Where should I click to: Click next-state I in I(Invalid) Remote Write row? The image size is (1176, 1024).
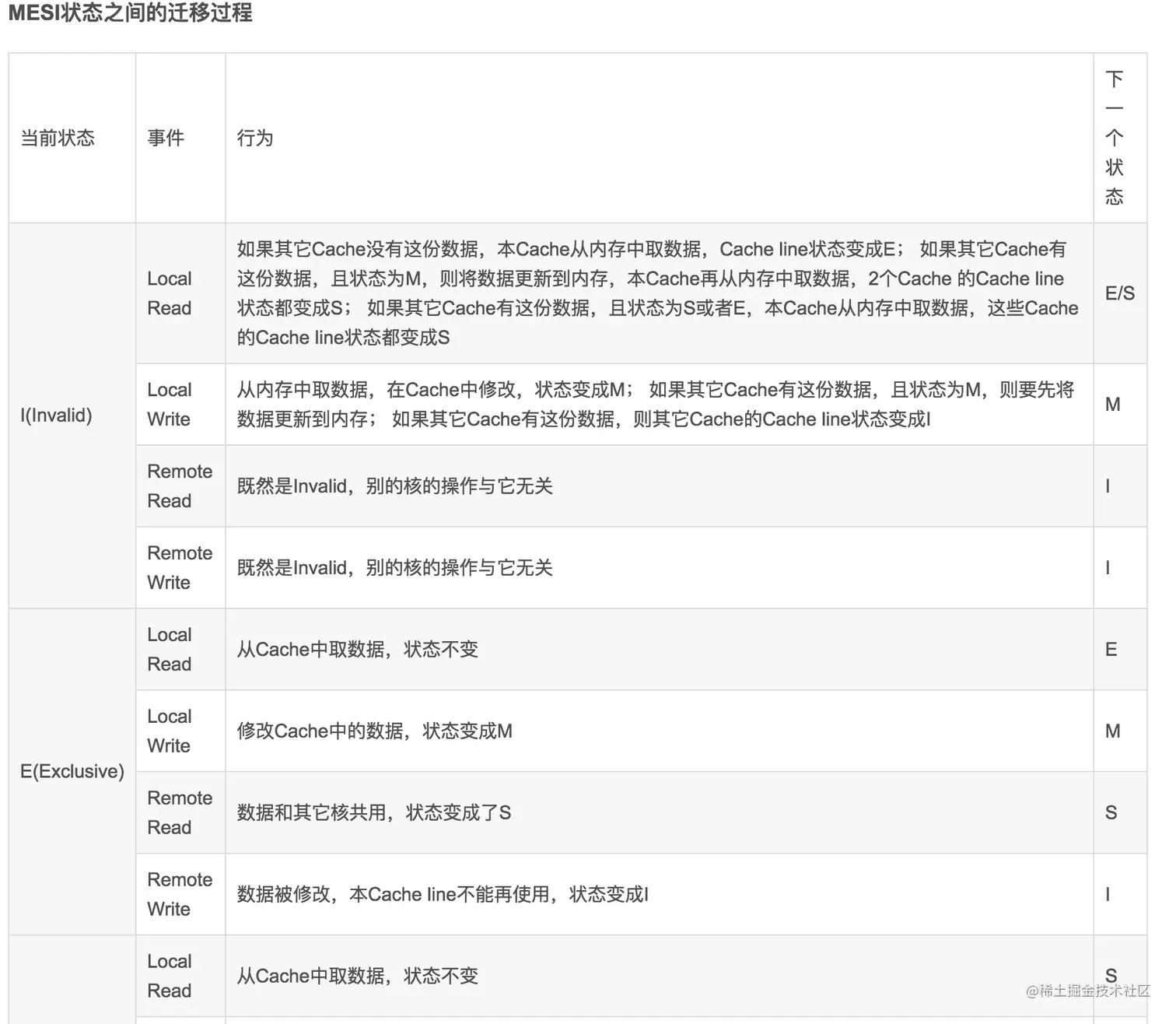[1108, 568]
